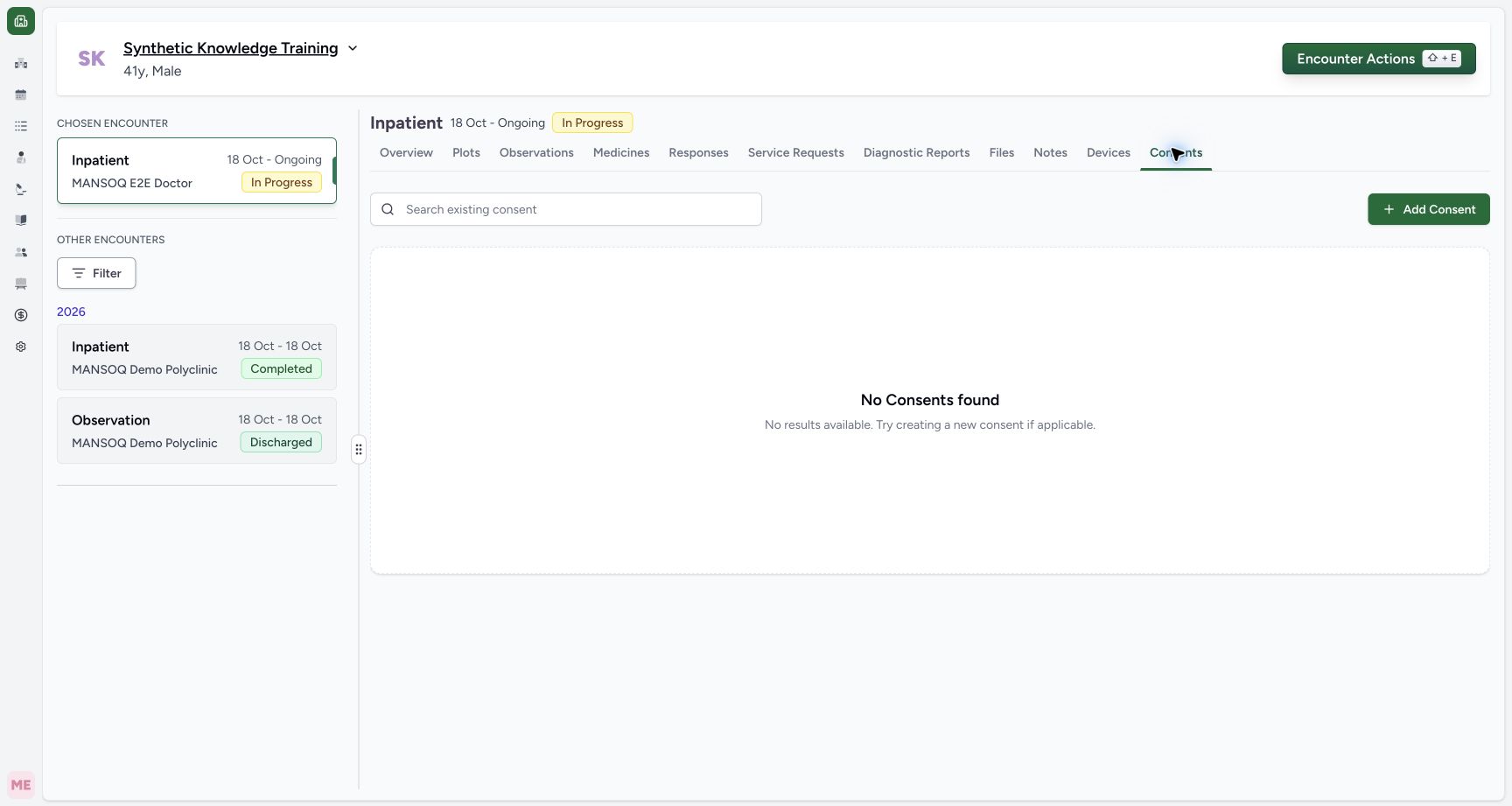Go to the Files tab

(x=1001, y=152)
